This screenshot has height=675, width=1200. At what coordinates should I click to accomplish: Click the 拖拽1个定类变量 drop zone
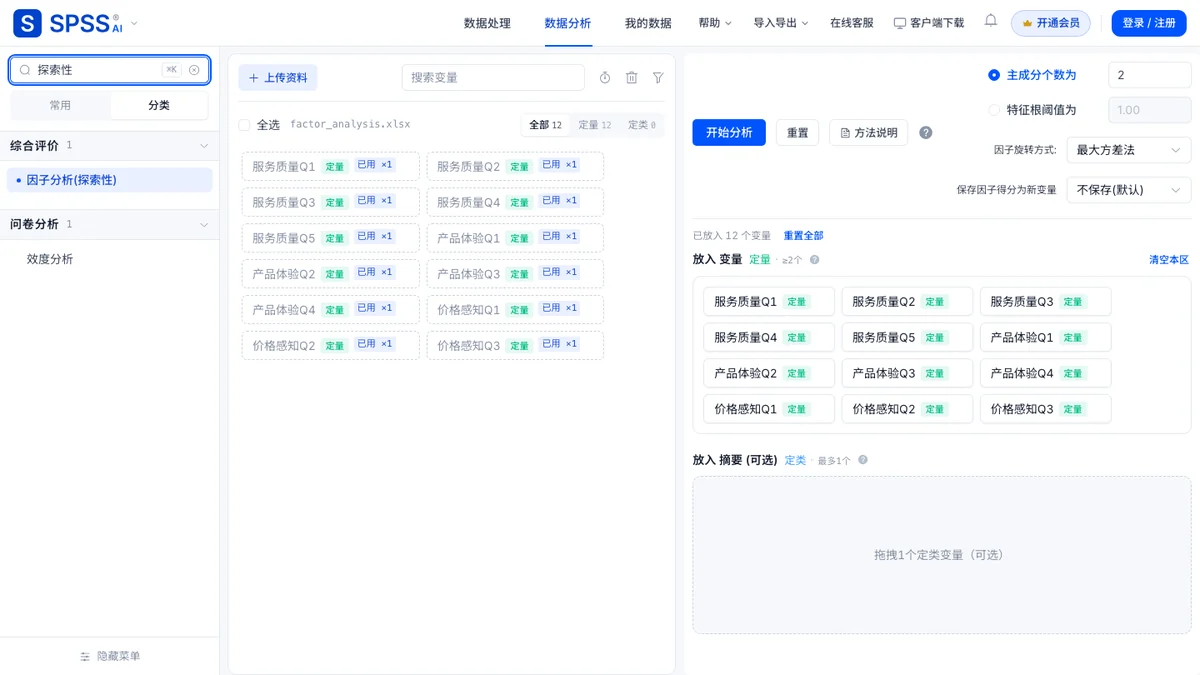(x=942, y=555)
